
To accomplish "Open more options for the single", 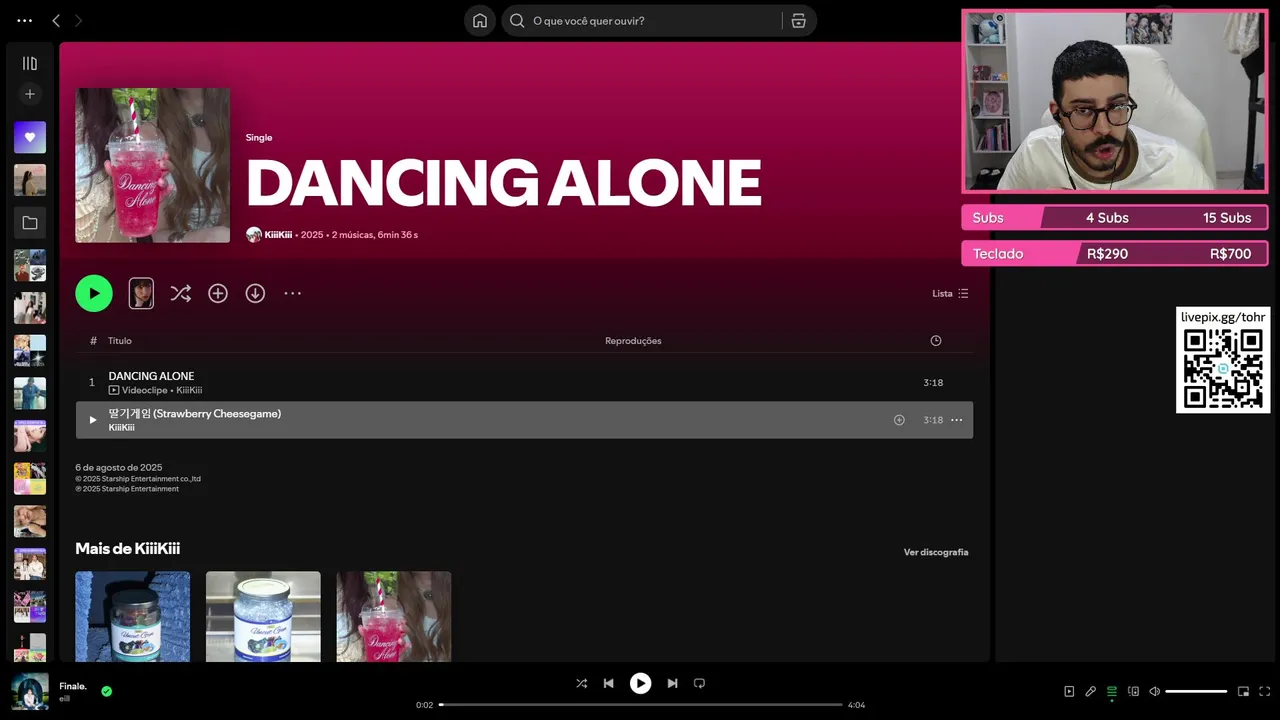I will (x=292, y=293).
